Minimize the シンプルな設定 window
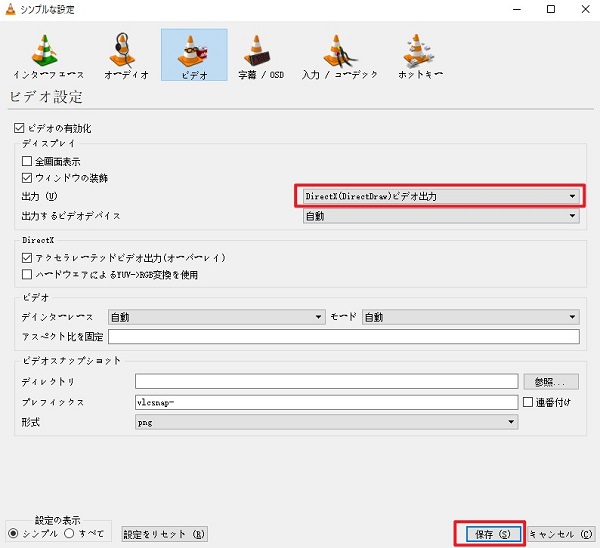 click(517, 9)
